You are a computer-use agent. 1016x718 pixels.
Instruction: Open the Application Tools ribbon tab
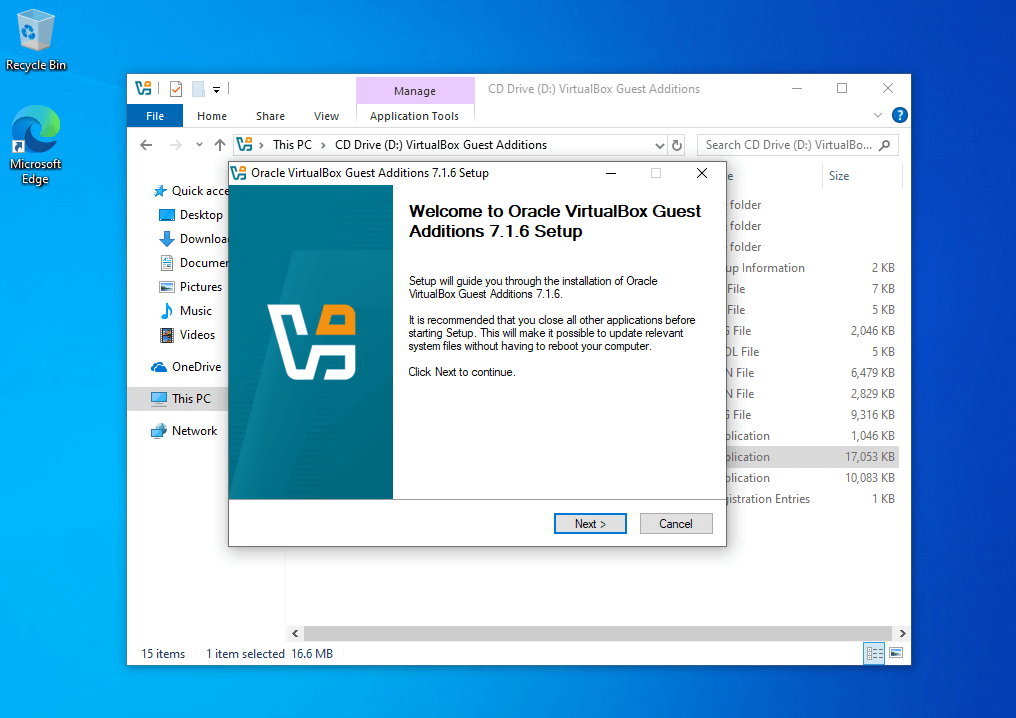pyautogui.click(x=415, y=116)
